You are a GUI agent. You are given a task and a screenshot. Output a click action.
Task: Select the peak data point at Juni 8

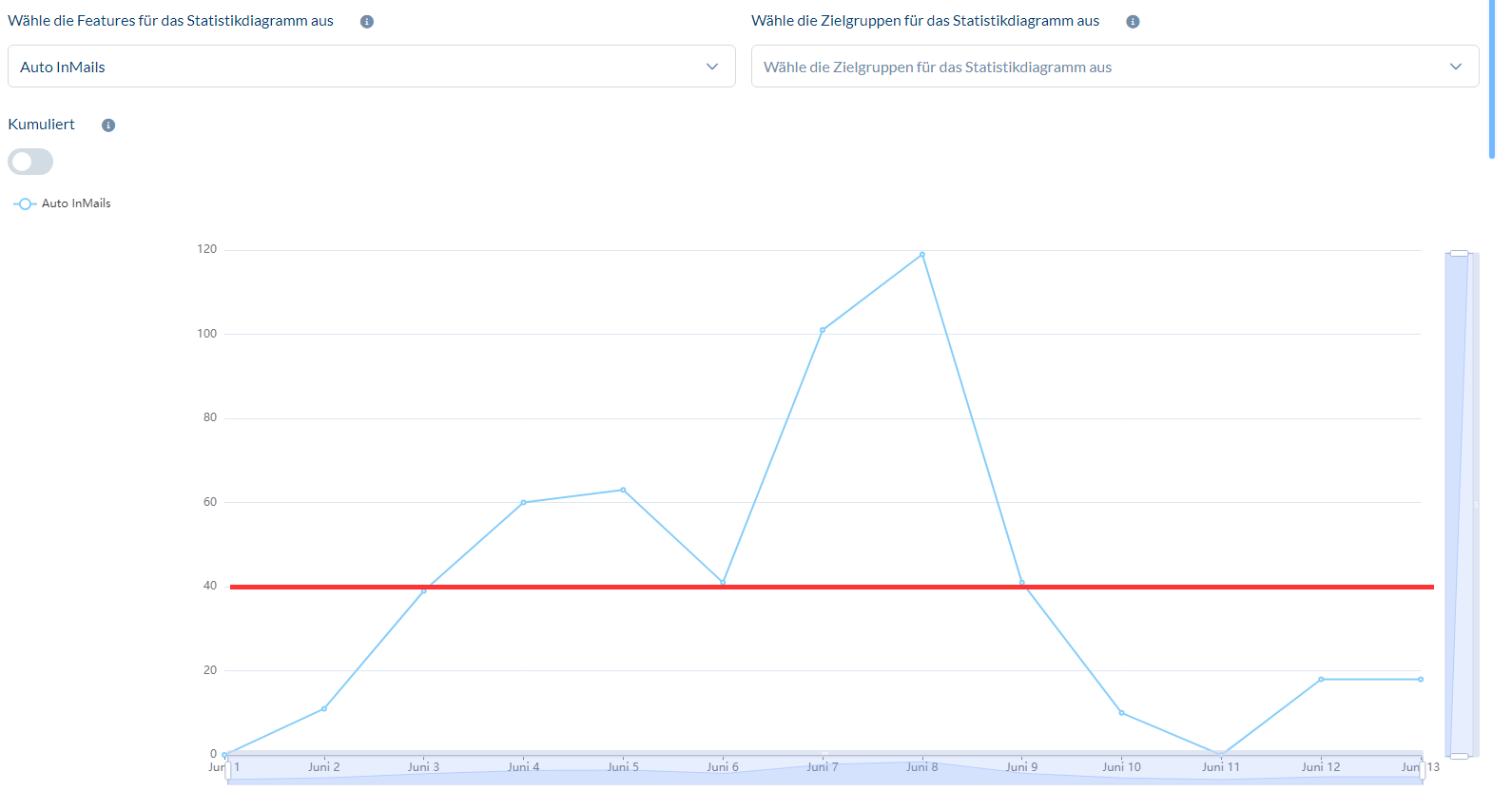pos(922,255)
